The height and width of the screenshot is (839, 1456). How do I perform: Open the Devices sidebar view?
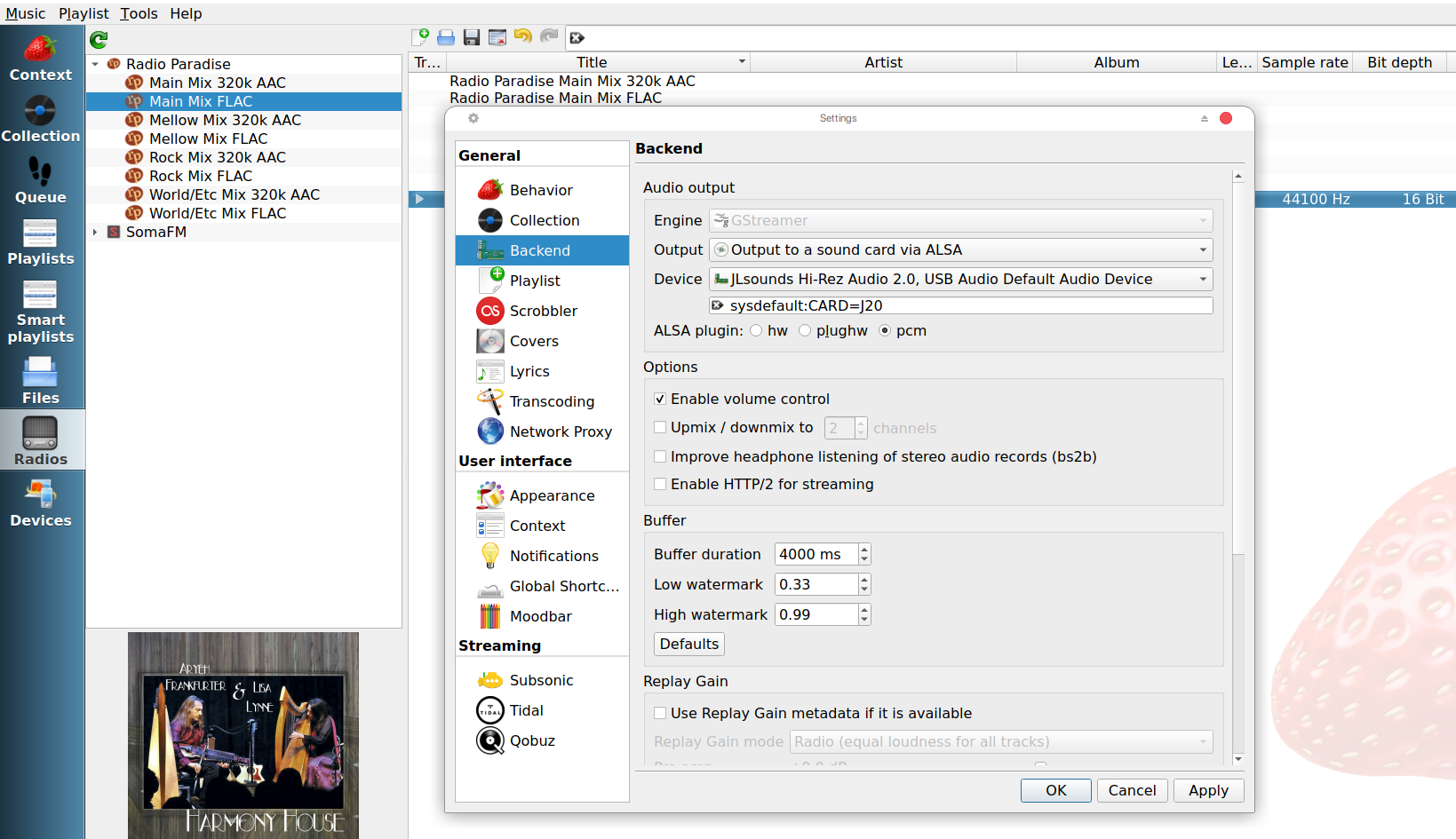tap(41, 502)
